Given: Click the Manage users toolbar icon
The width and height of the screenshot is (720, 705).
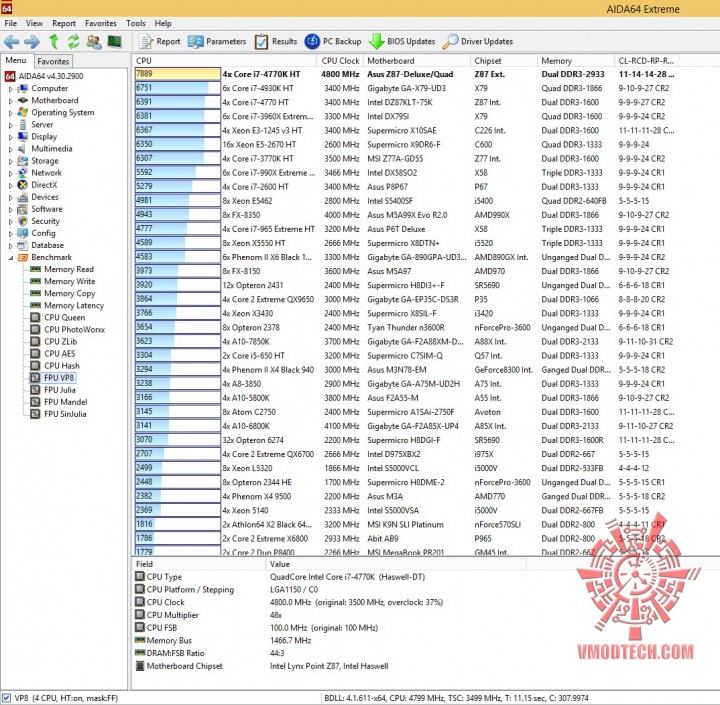Looking at the screenshot, I should [x=94, y=41].
